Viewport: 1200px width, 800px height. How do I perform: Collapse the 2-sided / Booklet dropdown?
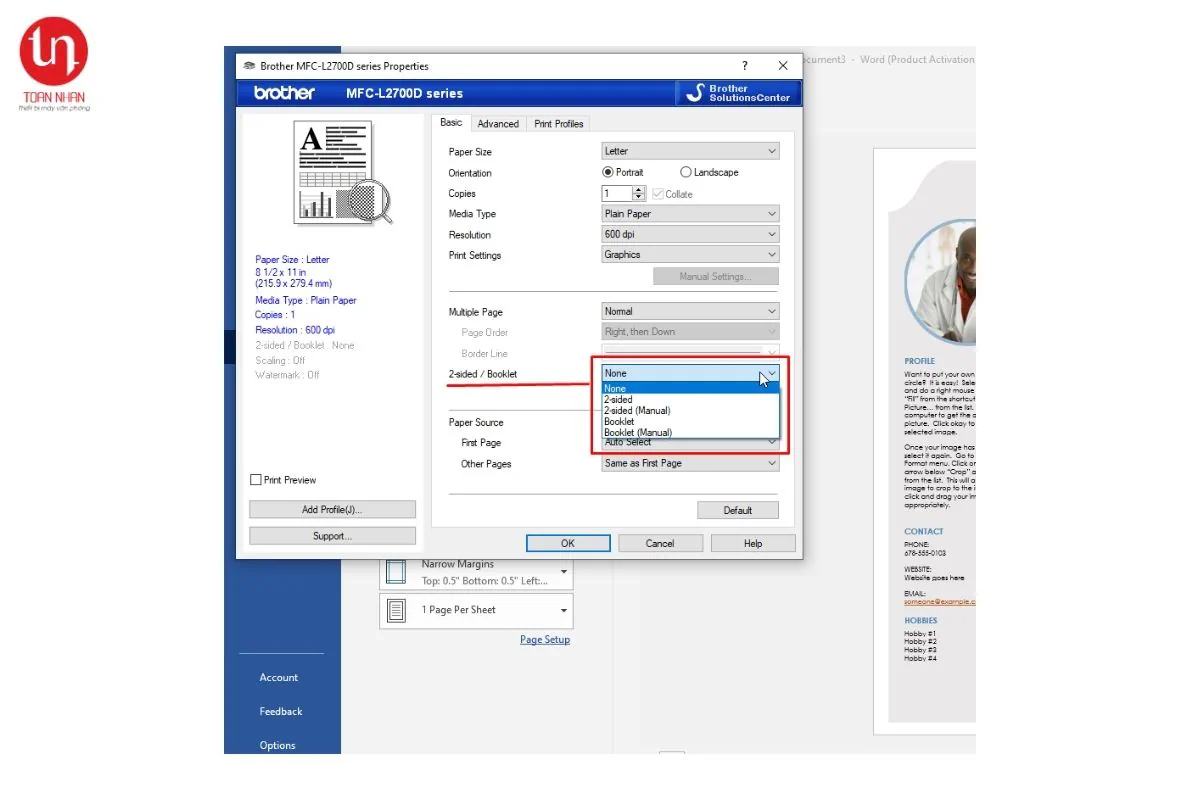point(690,373)
